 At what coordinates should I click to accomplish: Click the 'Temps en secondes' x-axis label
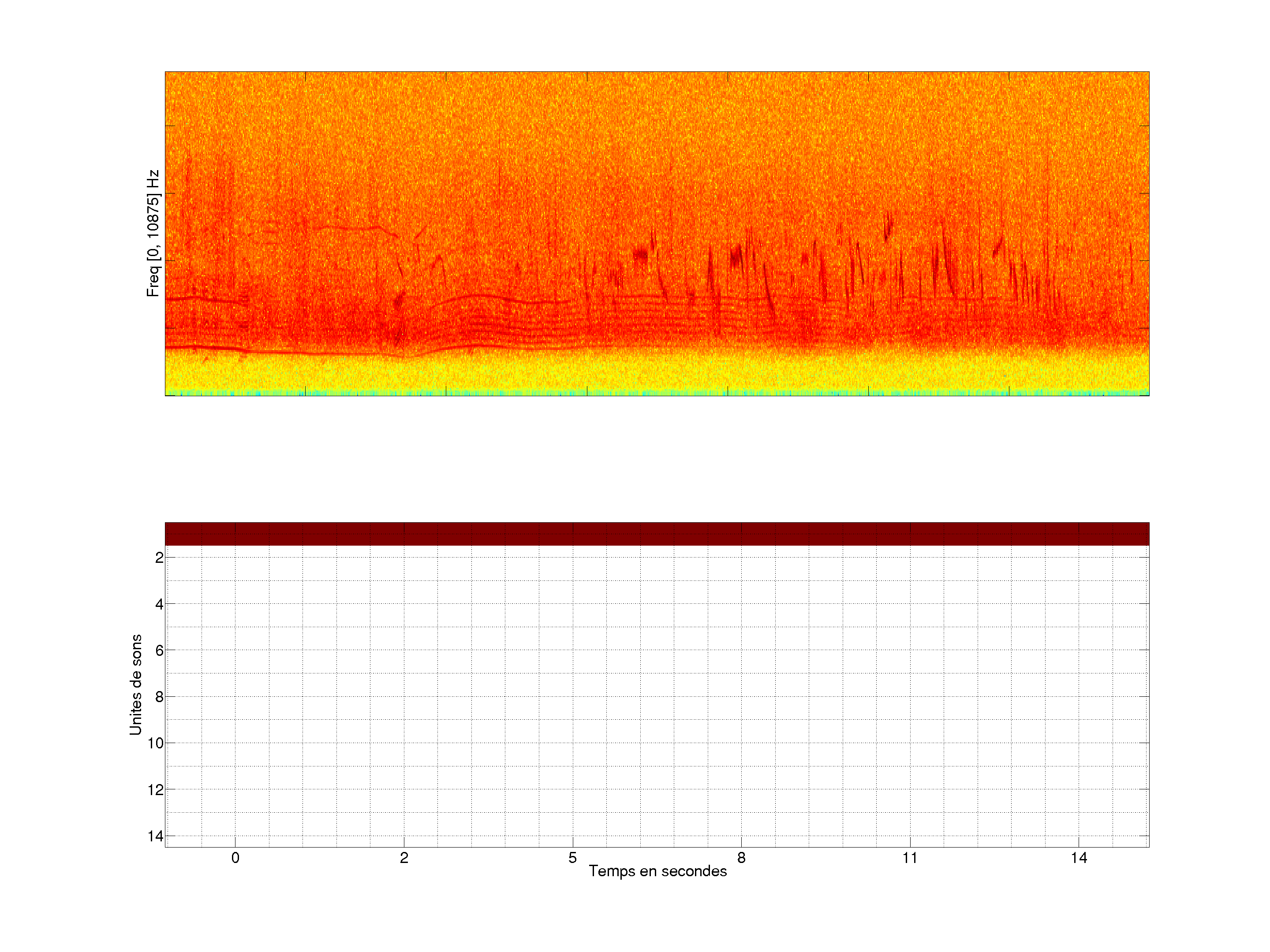[657, 871]
